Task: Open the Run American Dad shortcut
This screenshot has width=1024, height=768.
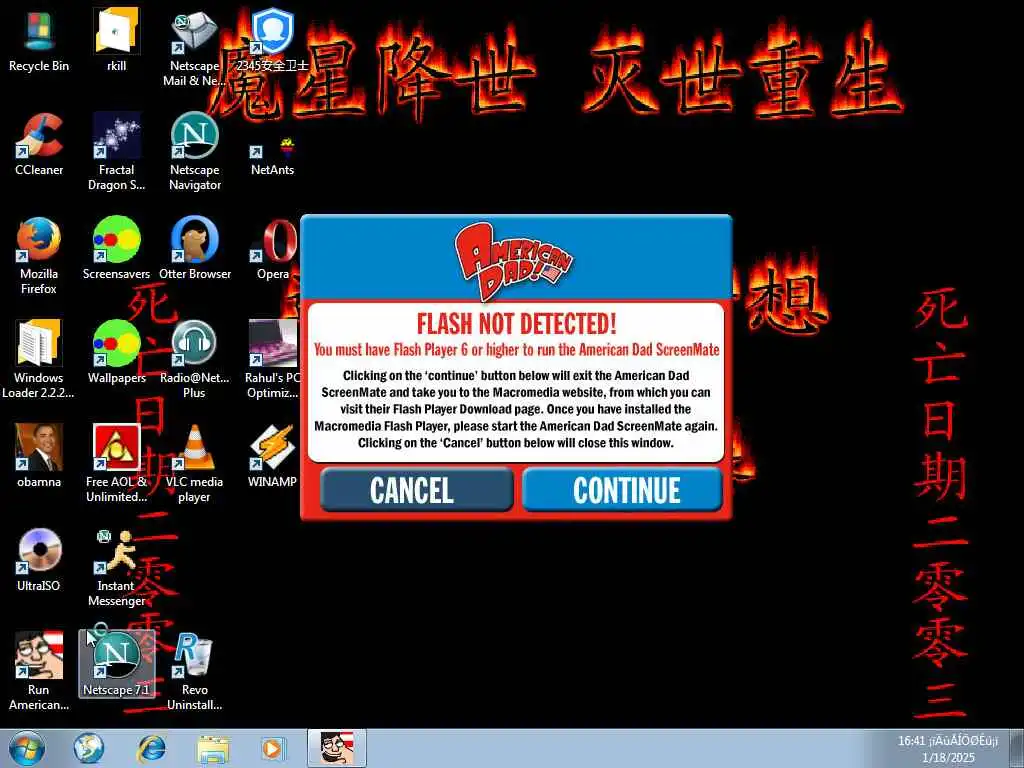Action: 39,671
